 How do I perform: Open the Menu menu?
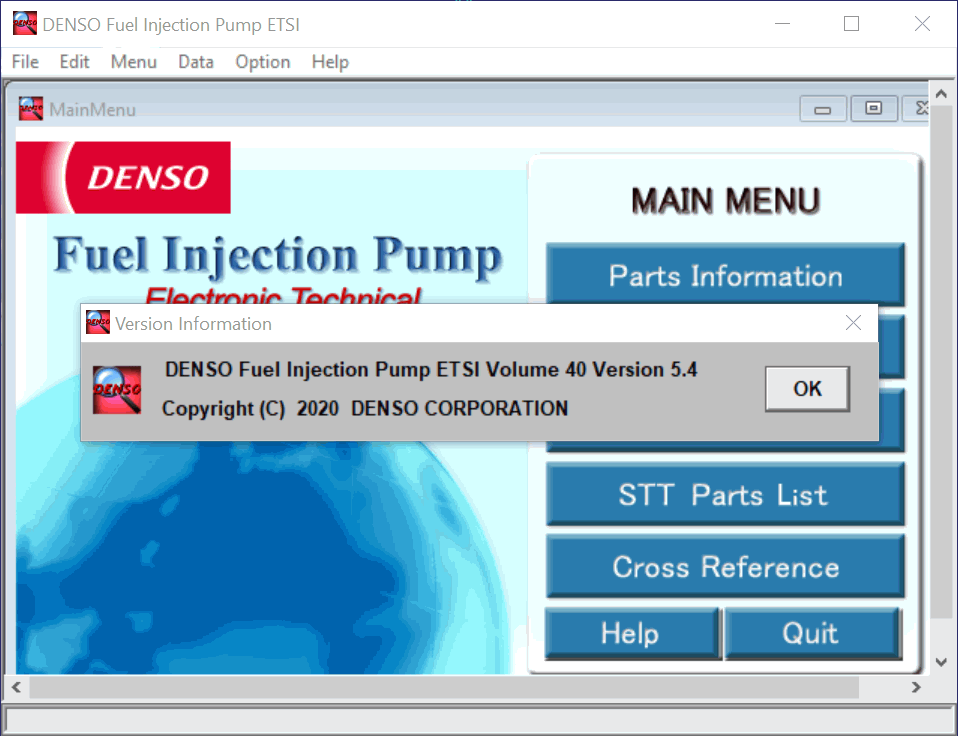point(133,61)
